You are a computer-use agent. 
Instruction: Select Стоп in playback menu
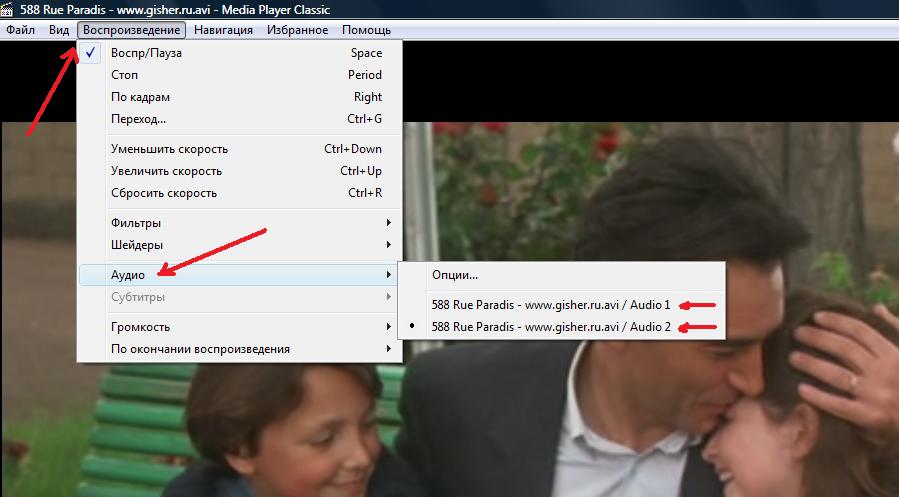[125, 75]
